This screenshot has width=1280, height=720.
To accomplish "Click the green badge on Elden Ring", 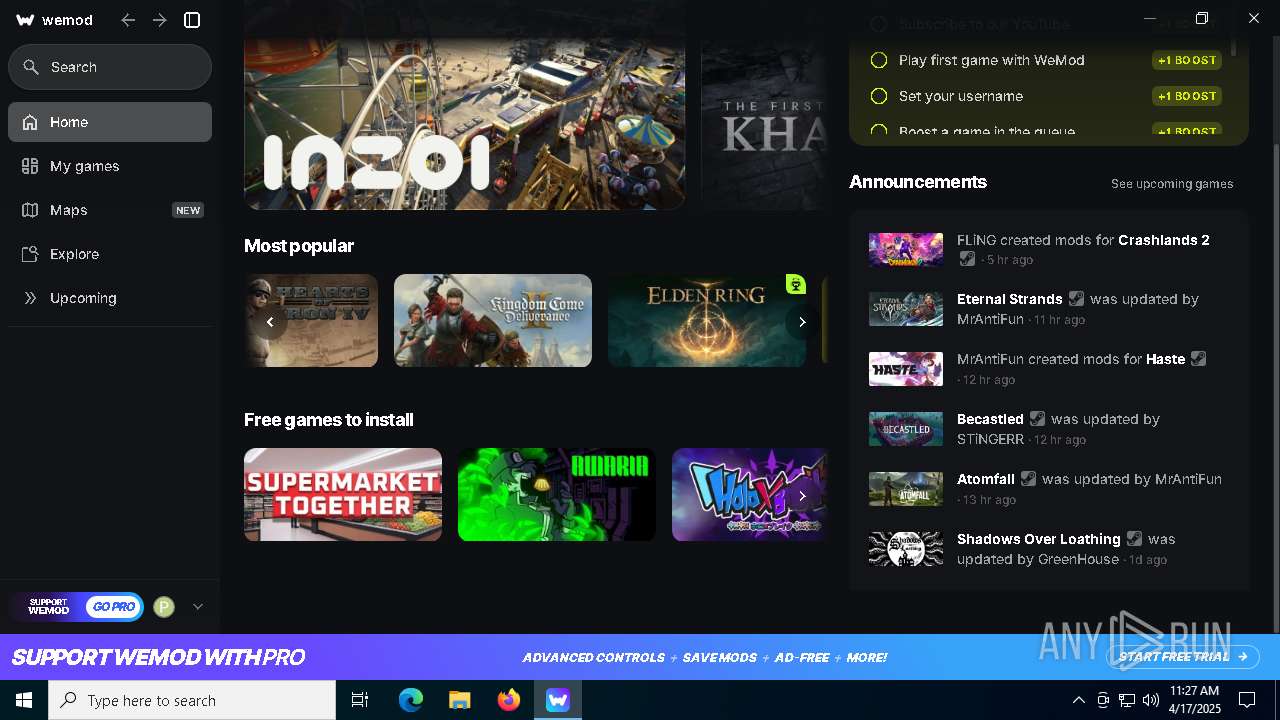I will tap(795, 285).
